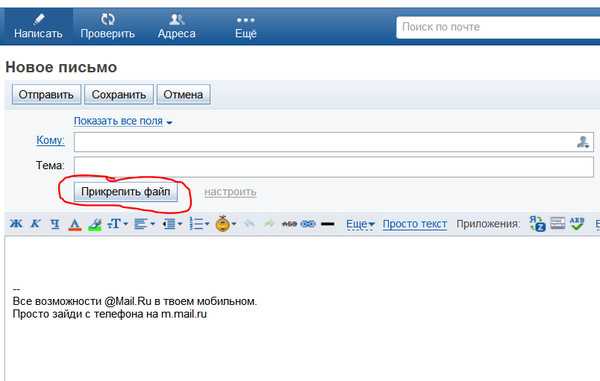This screenshot has height=381, width=600.
Task: Toggle bold Ж formatting
Action: point(16,224)
